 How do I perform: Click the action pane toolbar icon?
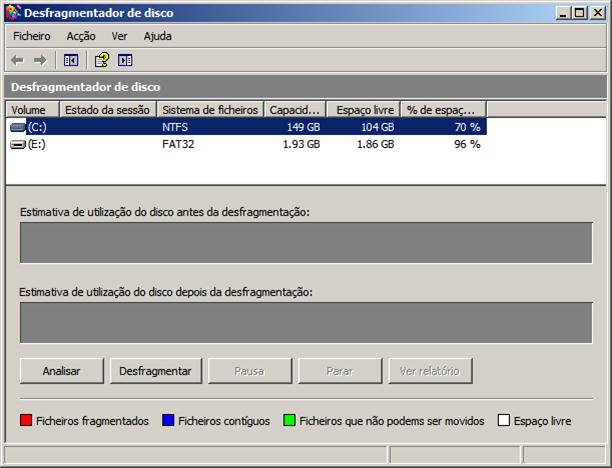coord(125,60)
